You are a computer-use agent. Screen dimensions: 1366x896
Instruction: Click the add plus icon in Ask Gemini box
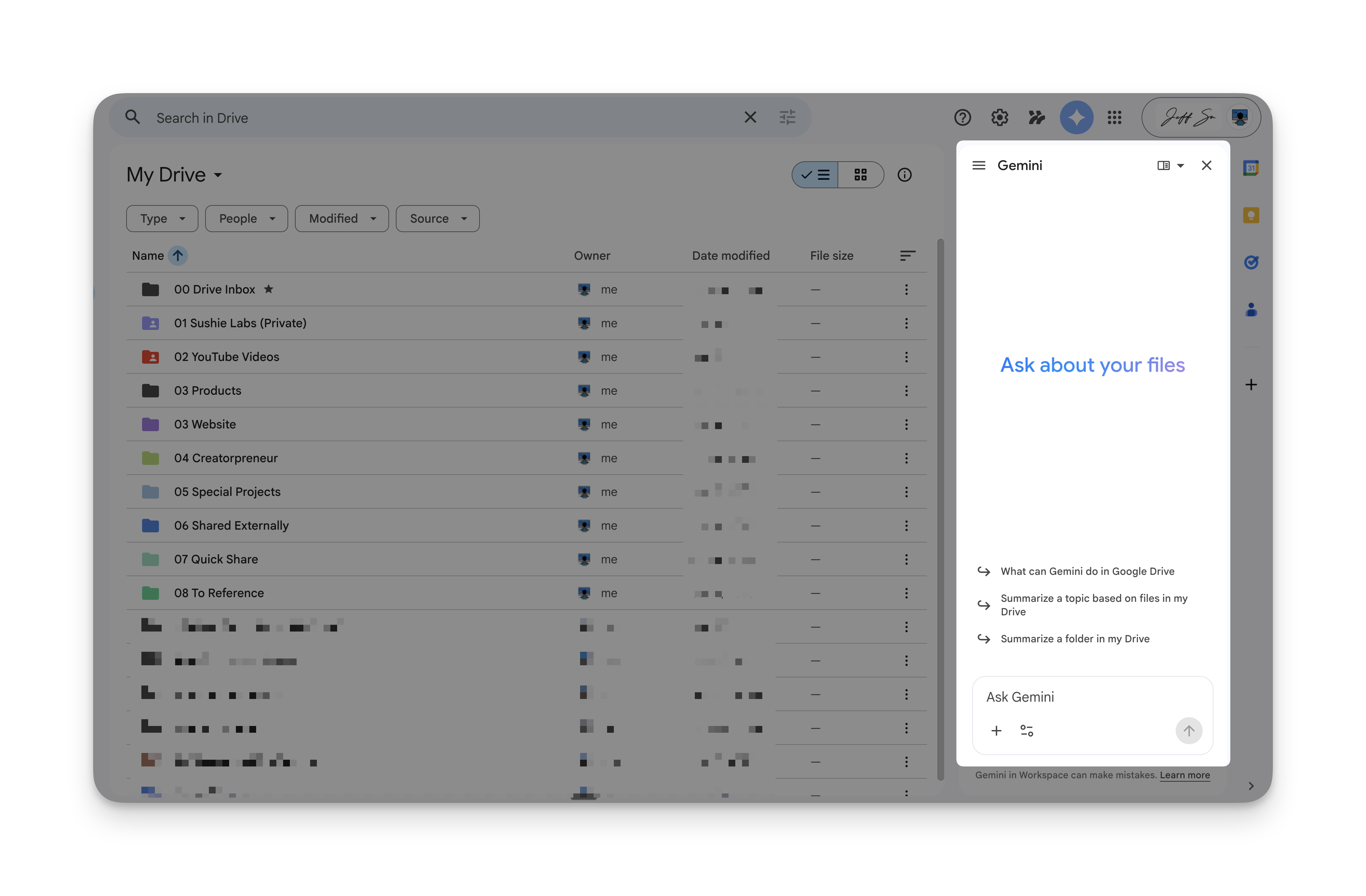996,731
